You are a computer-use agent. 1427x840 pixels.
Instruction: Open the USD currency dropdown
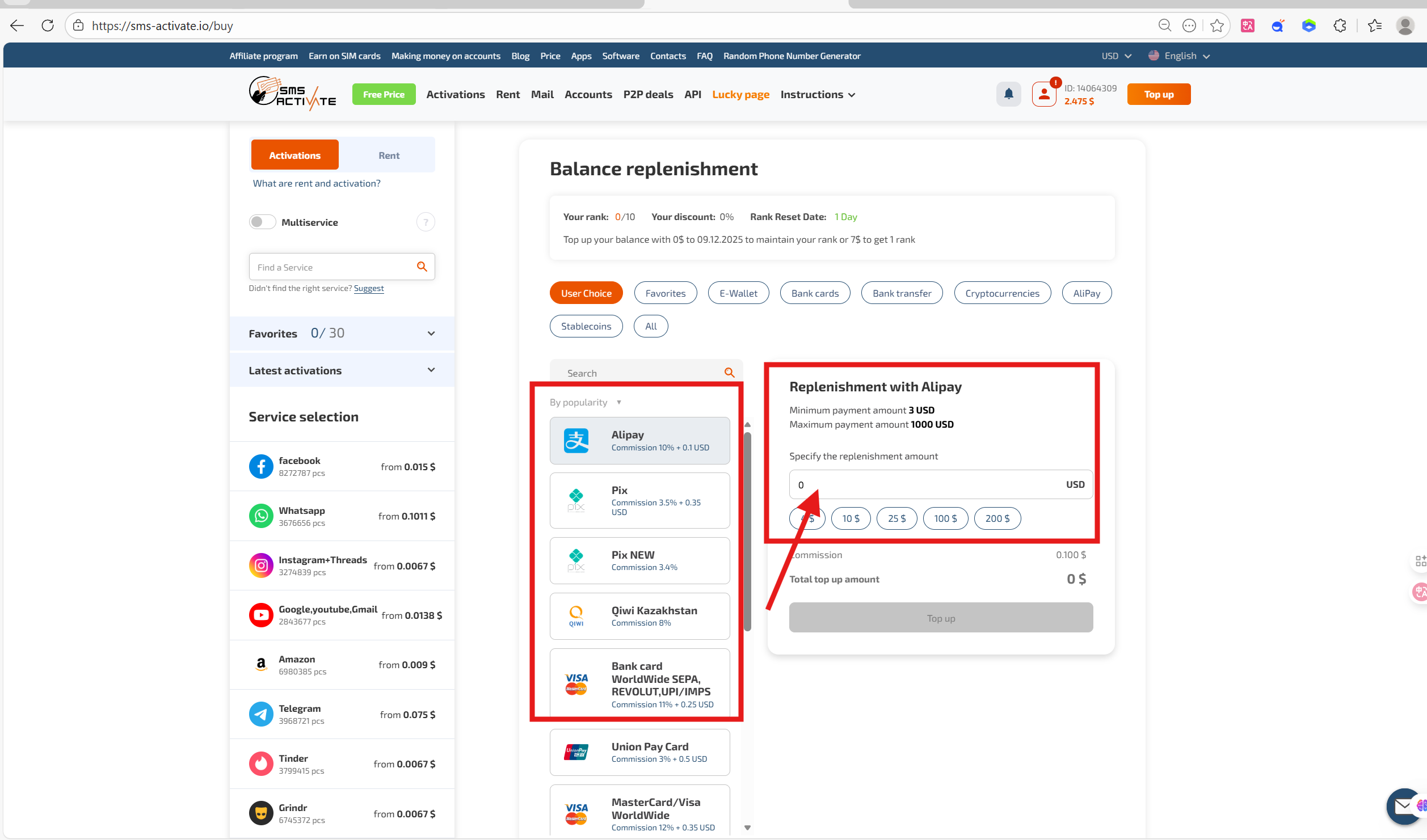coord(1116,56)
